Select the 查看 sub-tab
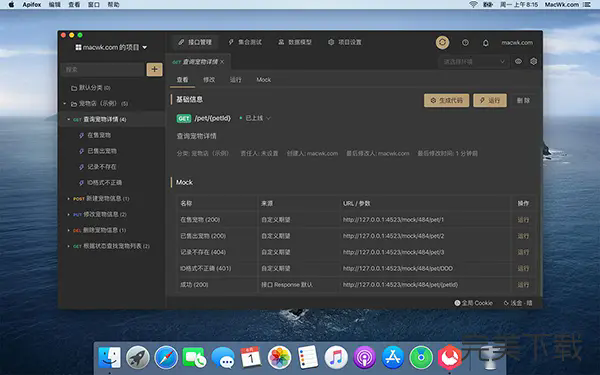 pos(183,80)
